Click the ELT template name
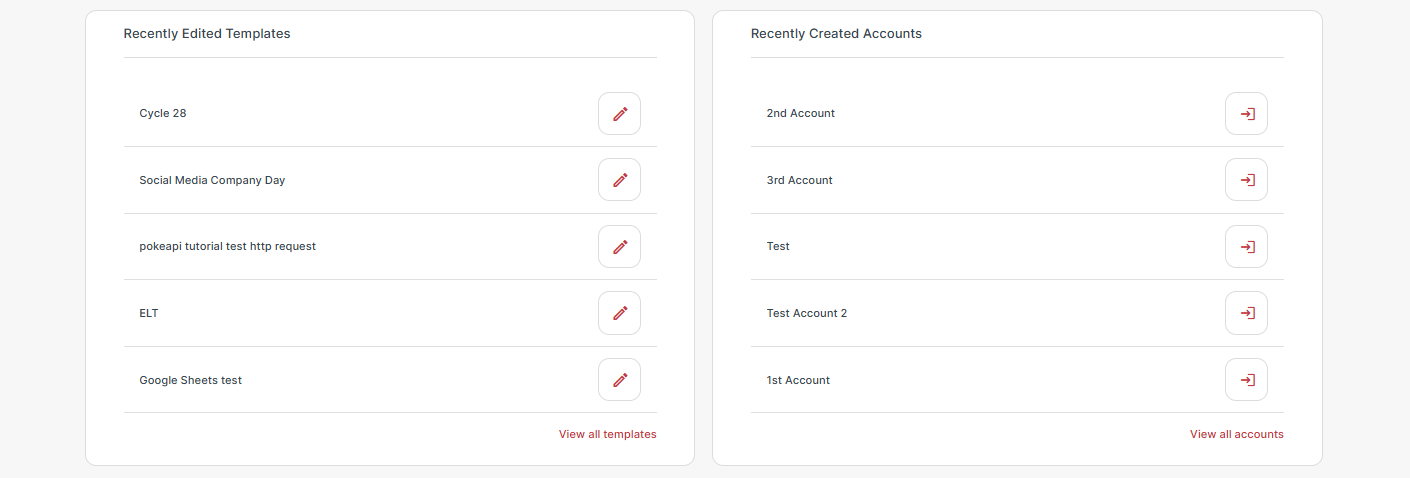Image resolution: width=1410 pixels, height=478 pixels. pos(149,313)
